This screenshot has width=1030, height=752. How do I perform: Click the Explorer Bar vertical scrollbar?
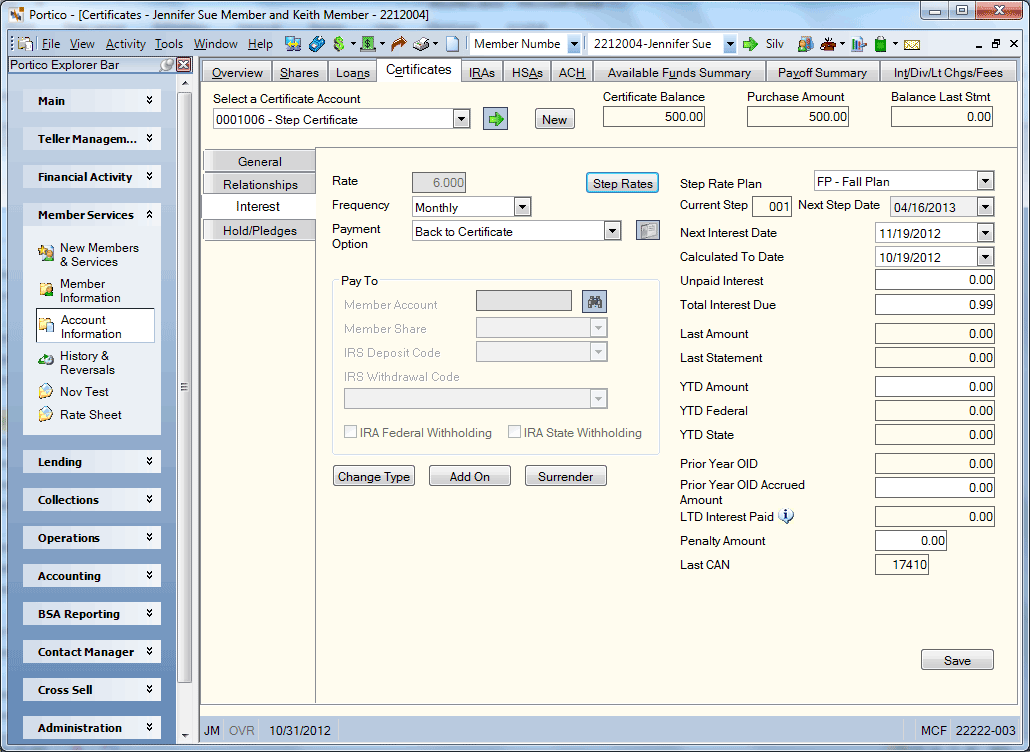pos(185,387)
